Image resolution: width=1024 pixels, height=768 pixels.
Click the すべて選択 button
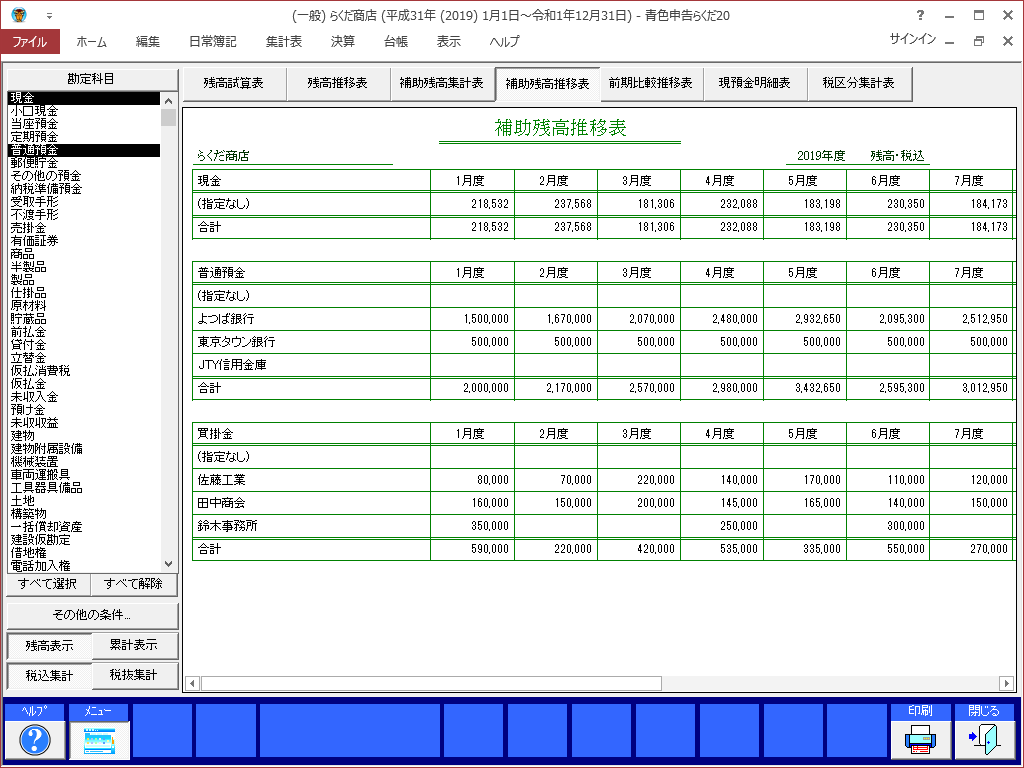tap(48, 584)
